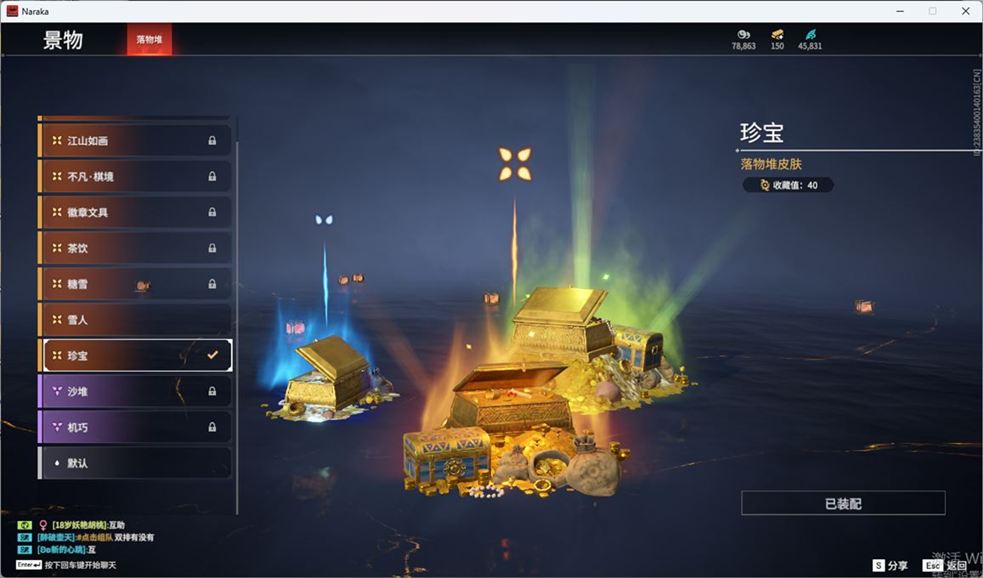
Task: Choose the 默认 default skin row
Action: [x=135, y=463]
